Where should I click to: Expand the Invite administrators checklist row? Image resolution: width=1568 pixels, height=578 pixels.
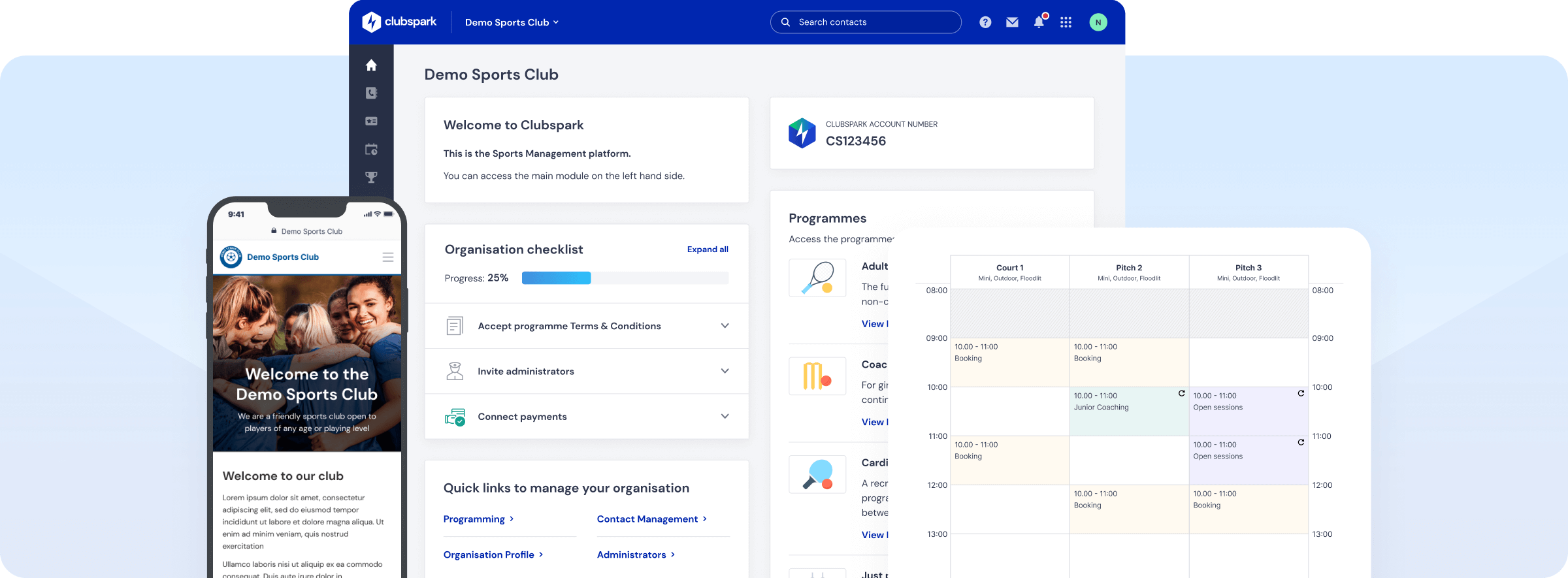pos(587,371)
